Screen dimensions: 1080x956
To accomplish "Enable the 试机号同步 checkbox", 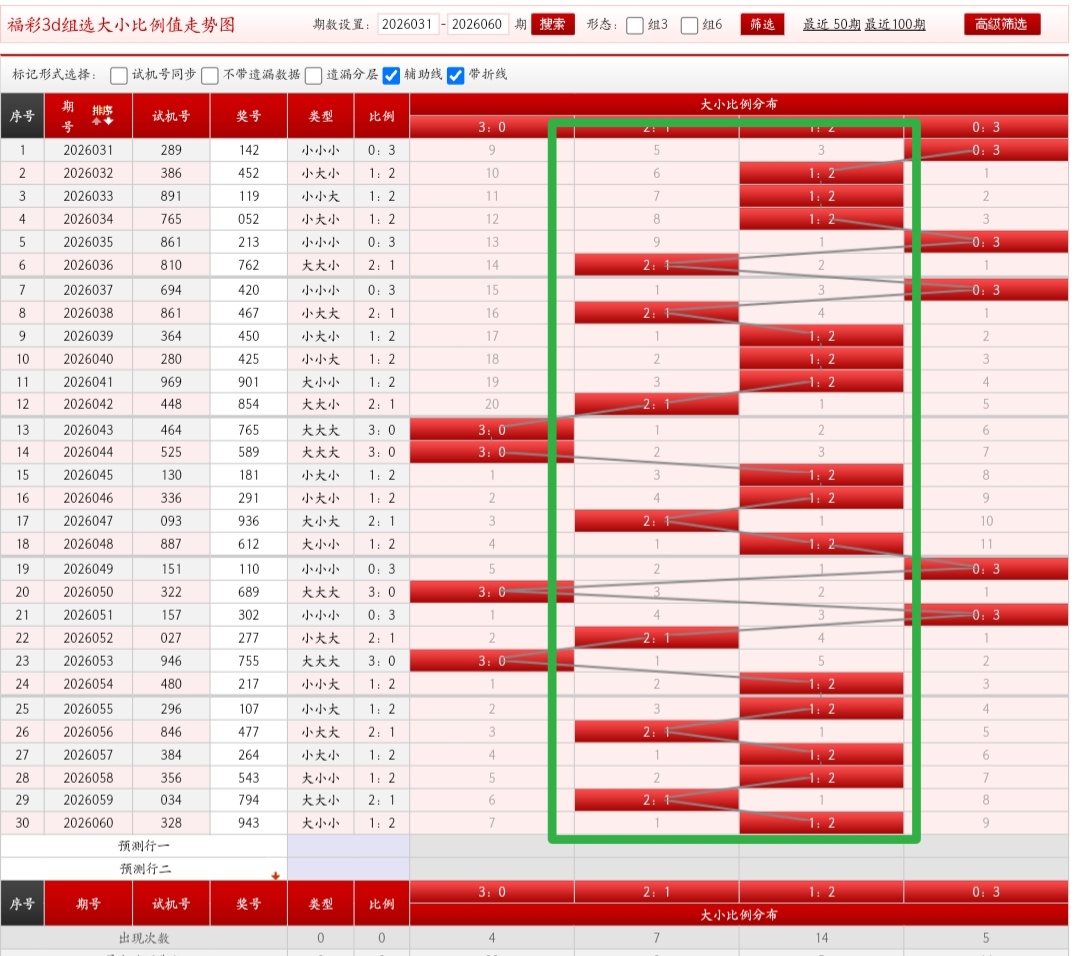I will point(119,75).
